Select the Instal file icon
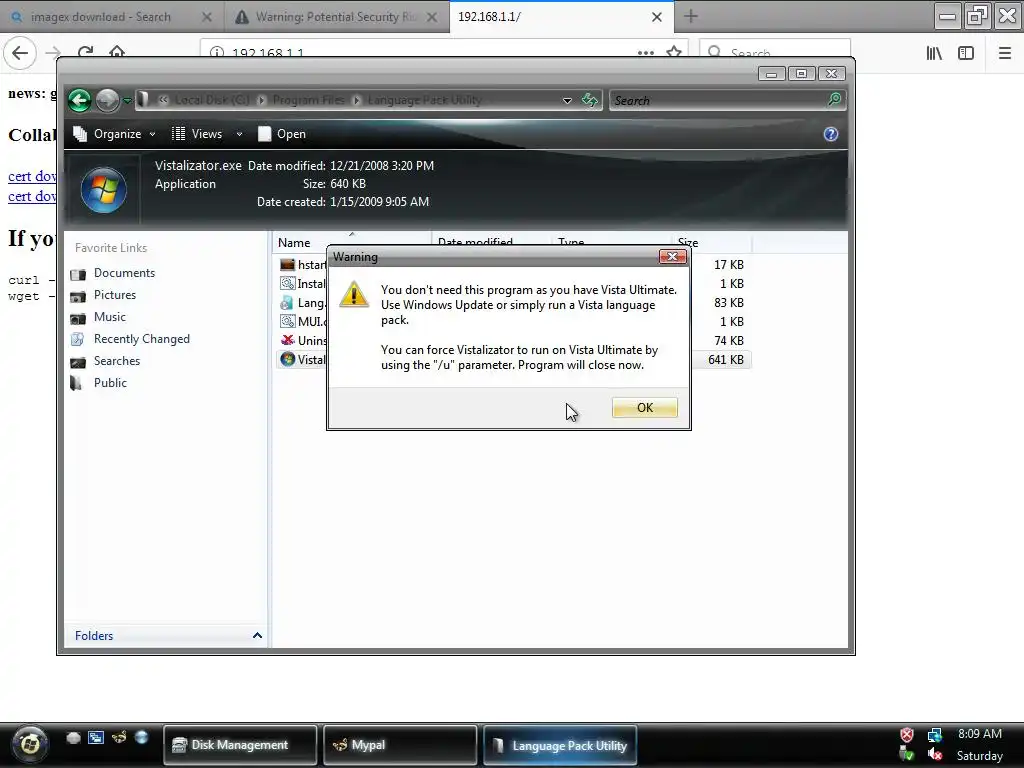The width and height of the screenshot is (1024, 768). [287, 283]
